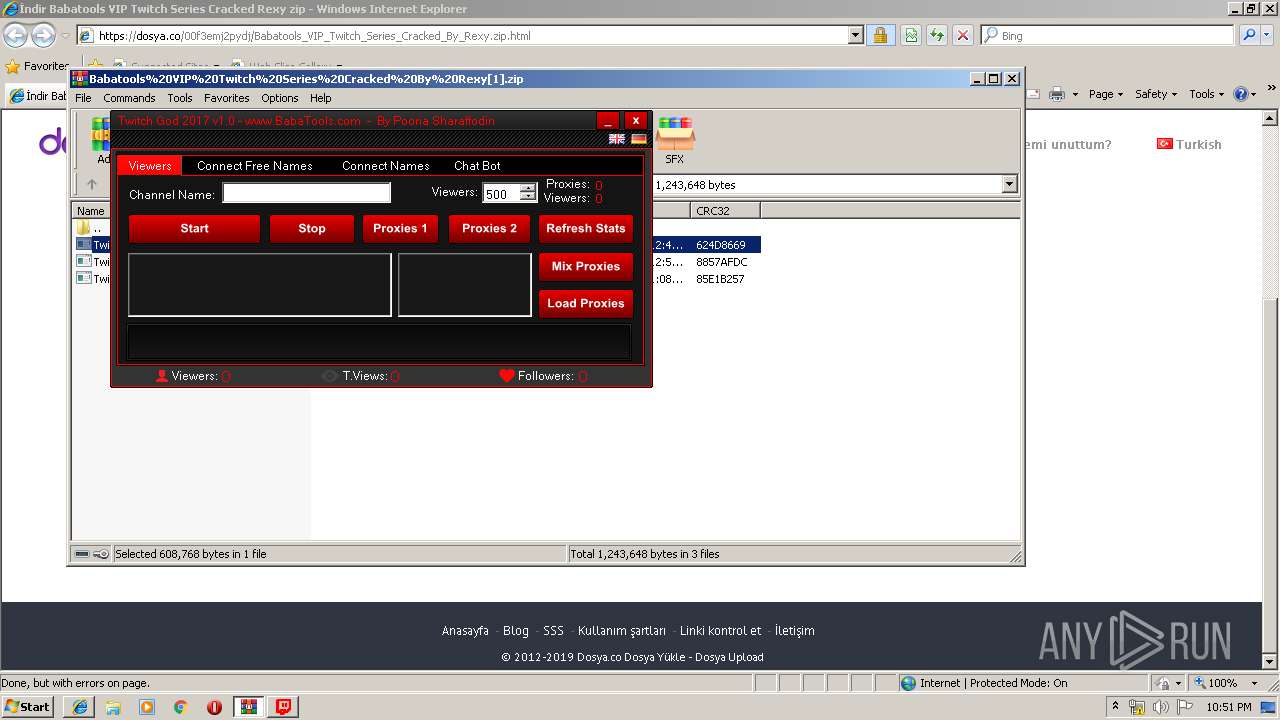Switch language to German flag

pos(639,139)
